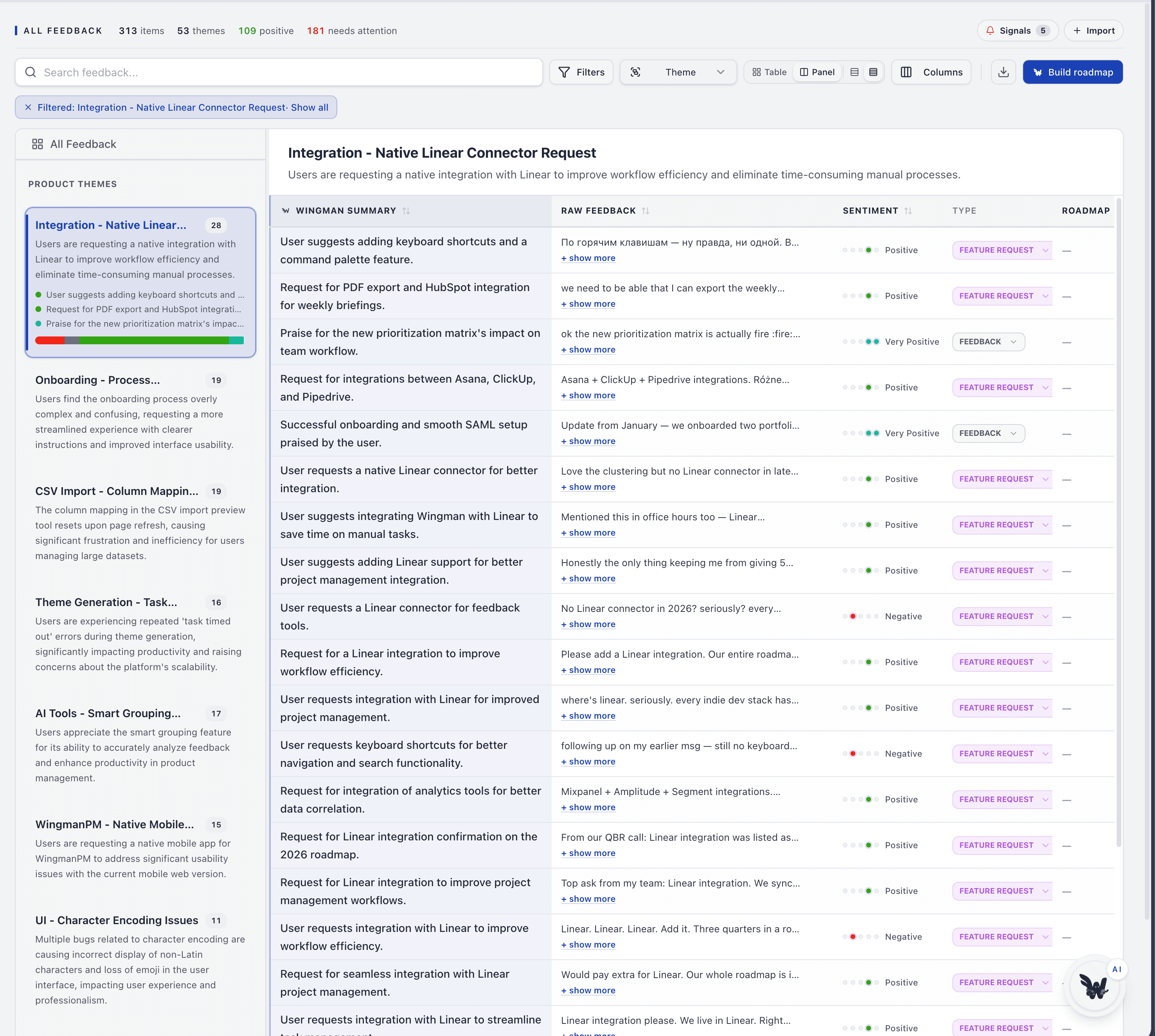Screen dimensions: 1155x1036
Task: Open the Filters button
Action: click(581, 72)
